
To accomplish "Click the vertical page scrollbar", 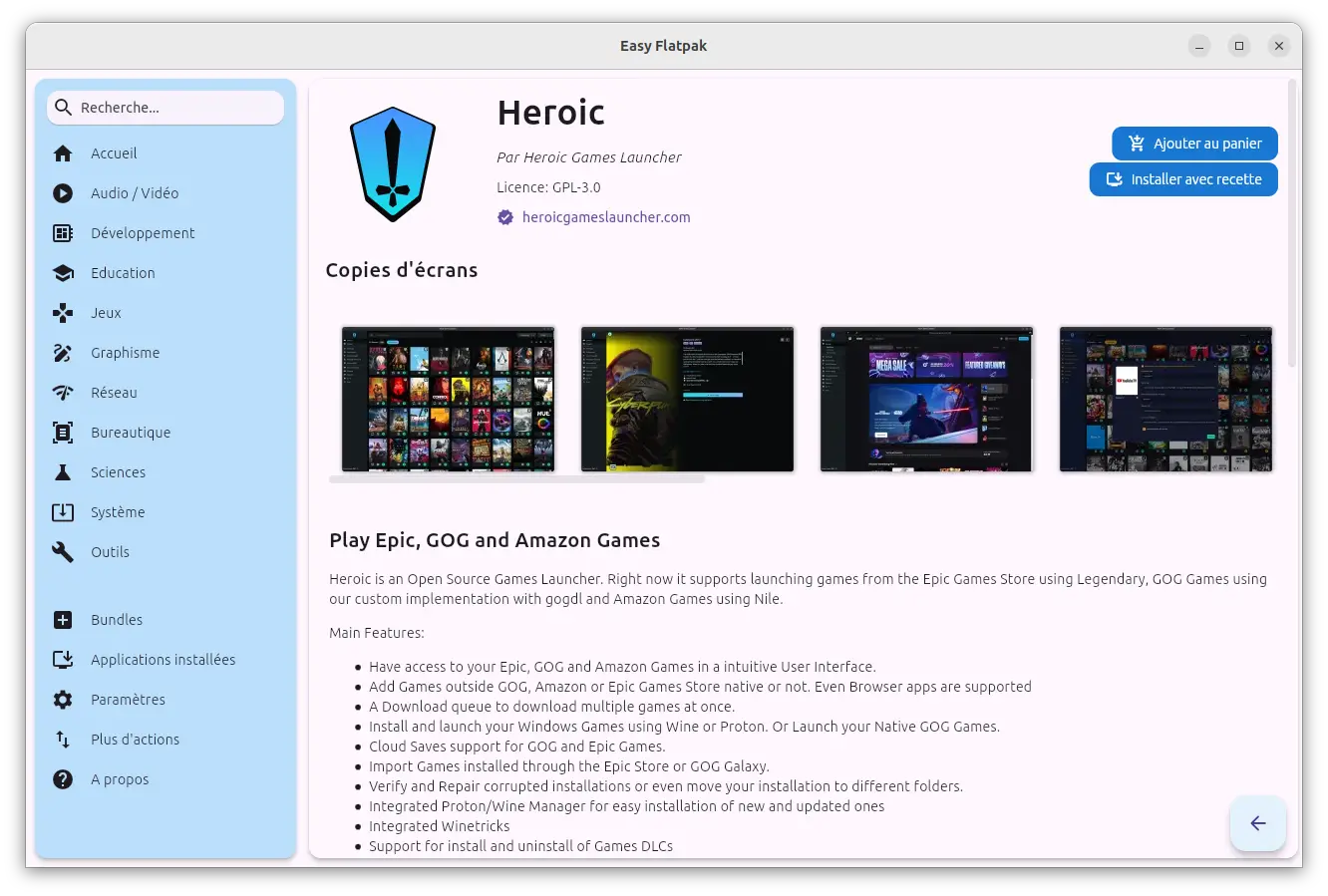I will tap(1292, 224).
